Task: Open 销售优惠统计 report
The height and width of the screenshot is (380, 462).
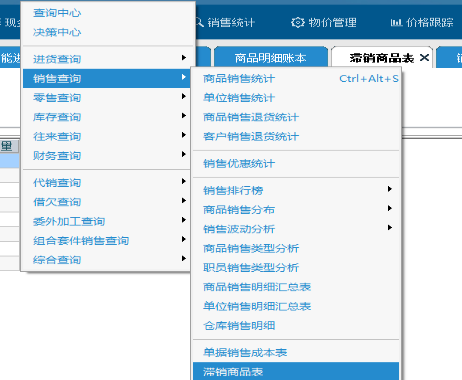Action: point(296,164)
